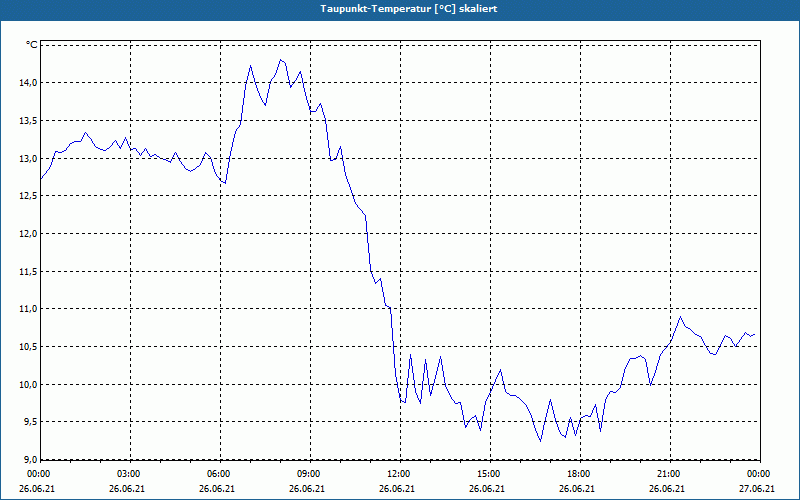The image size is (800, 500).
Task: Click the 11,0 y-axis label
Action: click(x=29, y=309)
